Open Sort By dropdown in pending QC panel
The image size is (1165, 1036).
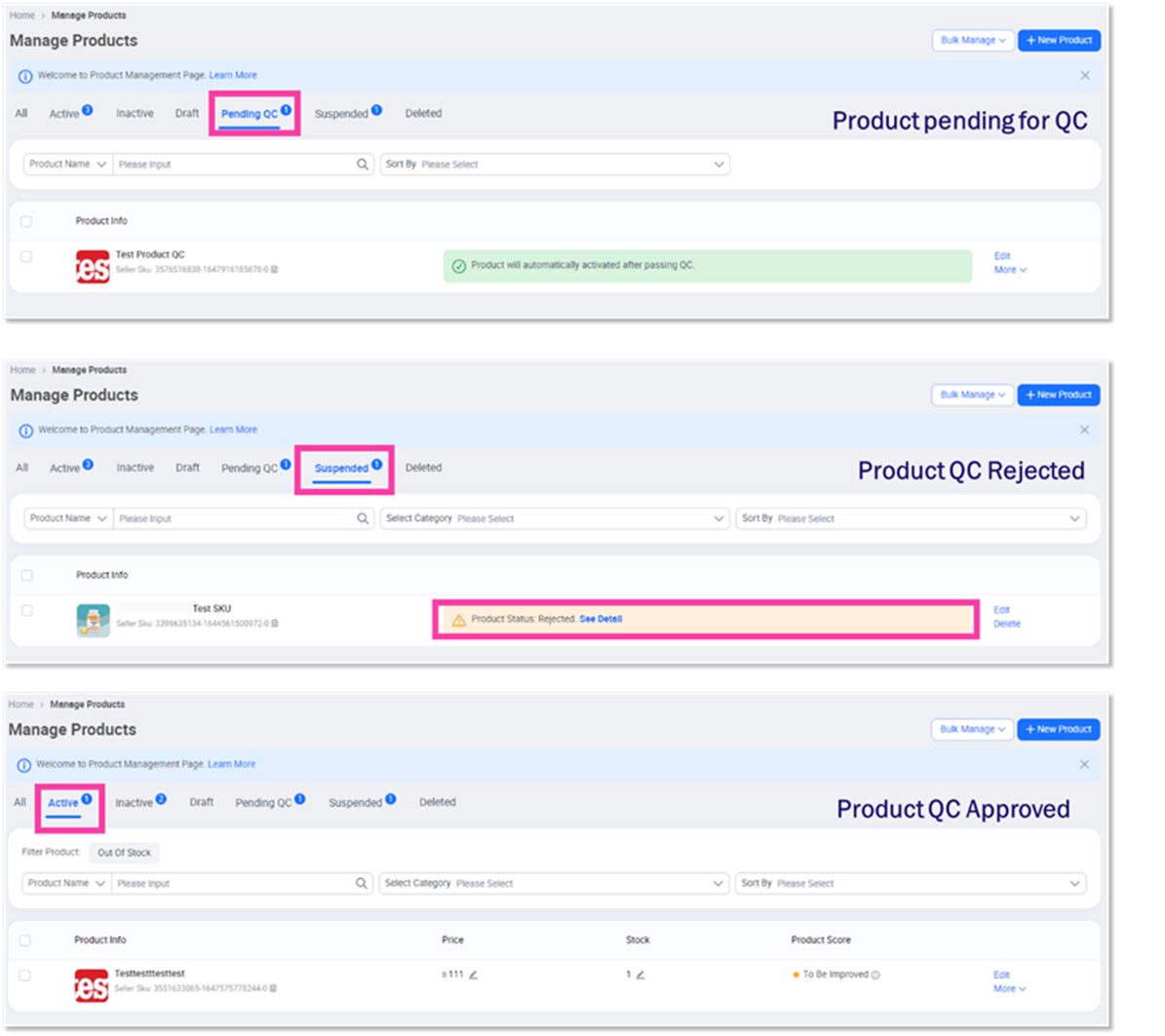click(x=554, y=165)
